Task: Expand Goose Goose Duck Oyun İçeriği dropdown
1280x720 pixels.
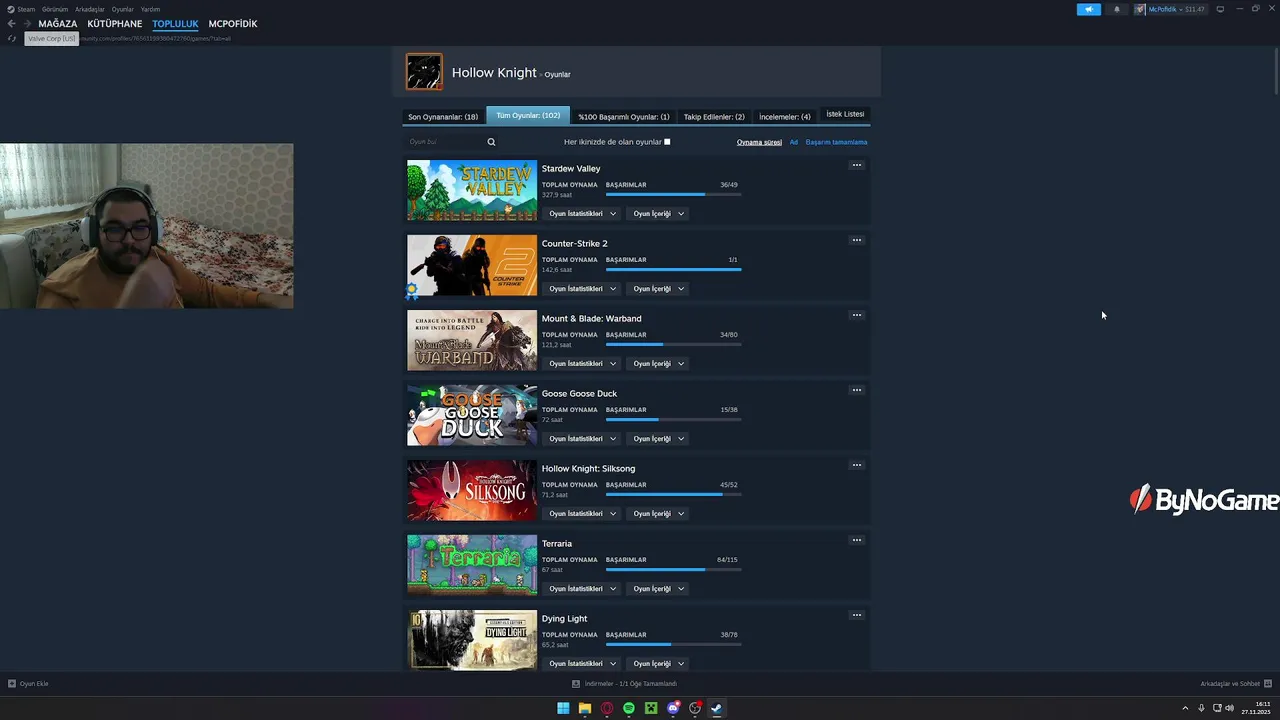Action: pyautogui.click(x=659, y=438)
